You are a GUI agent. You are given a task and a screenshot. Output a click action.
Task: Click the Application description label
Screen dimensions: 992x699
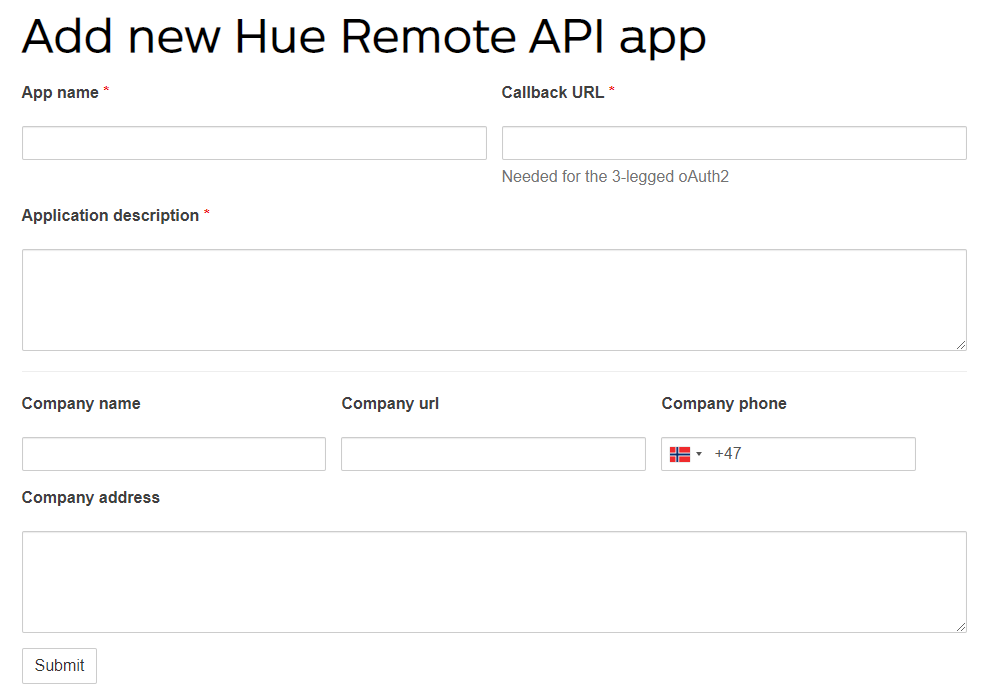111,216
